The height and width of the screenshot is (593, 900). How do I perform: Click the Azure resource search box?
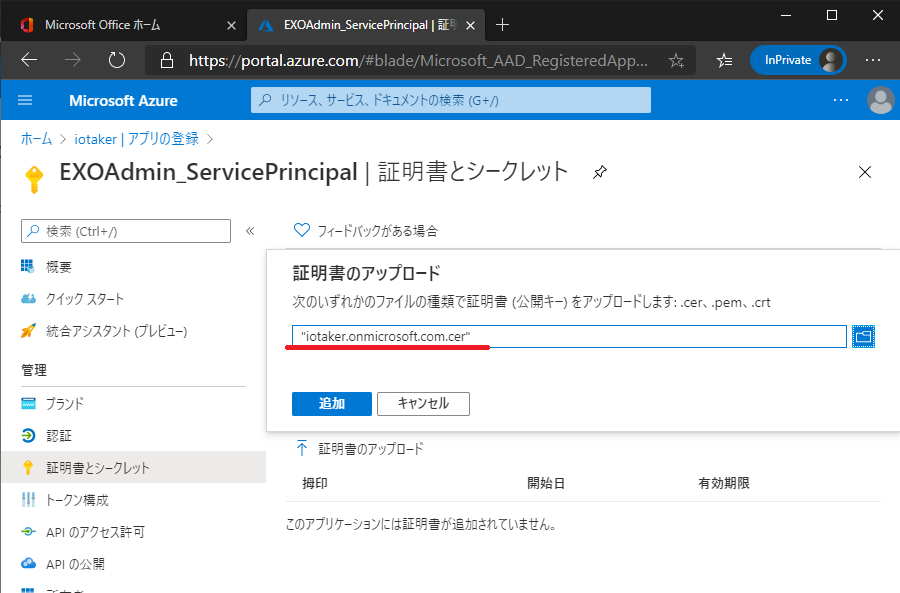(450, 100)
